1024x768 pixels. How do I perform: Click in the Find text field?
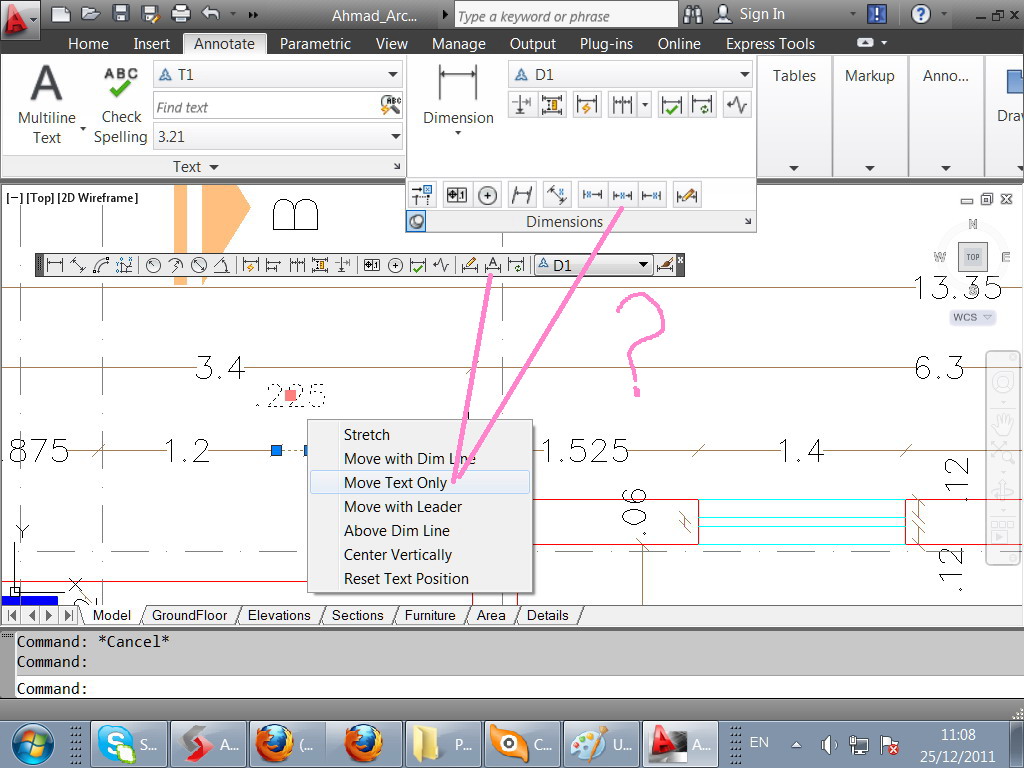pyautogui.click(x=265, y=107)
